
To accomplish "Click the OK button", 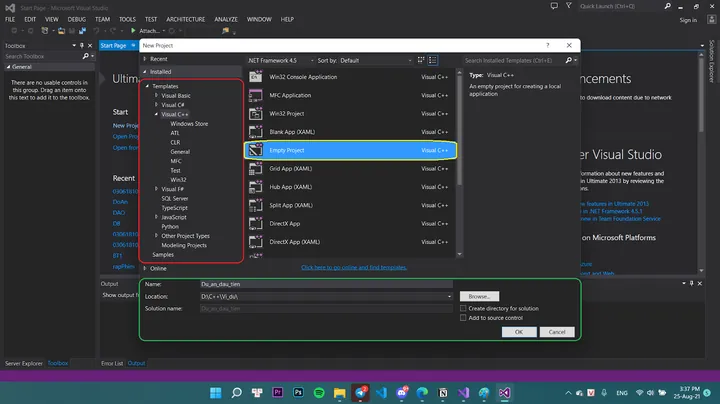I will point(519,332).
